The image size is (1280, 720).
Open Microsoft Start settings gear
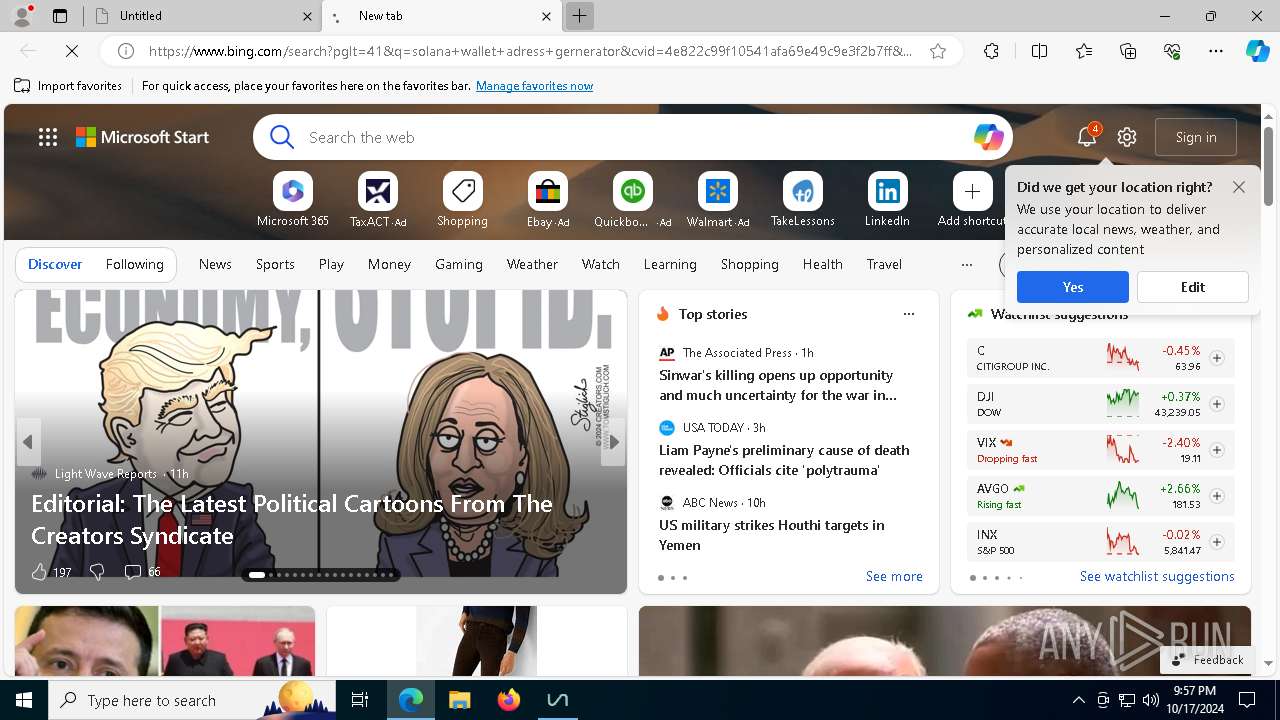click(x=1127, y=137)
